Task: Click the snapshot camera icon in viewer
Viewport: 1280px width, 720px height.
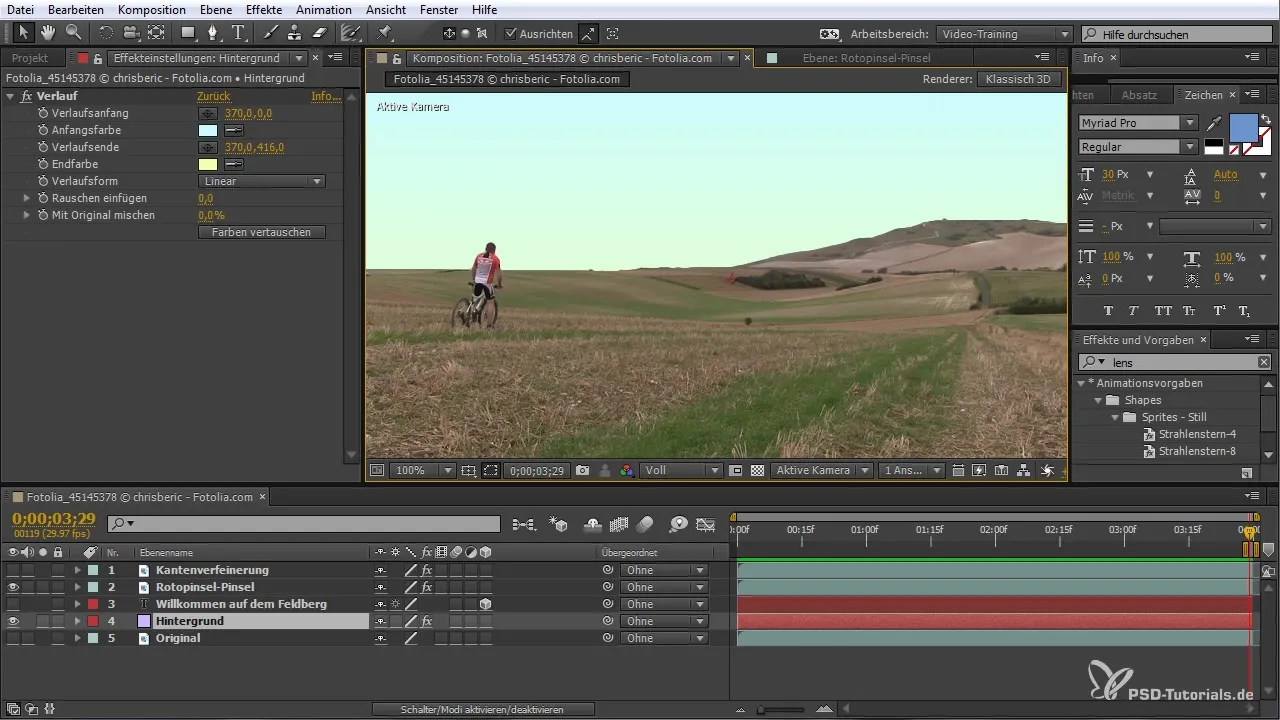Action: point(582,470)
